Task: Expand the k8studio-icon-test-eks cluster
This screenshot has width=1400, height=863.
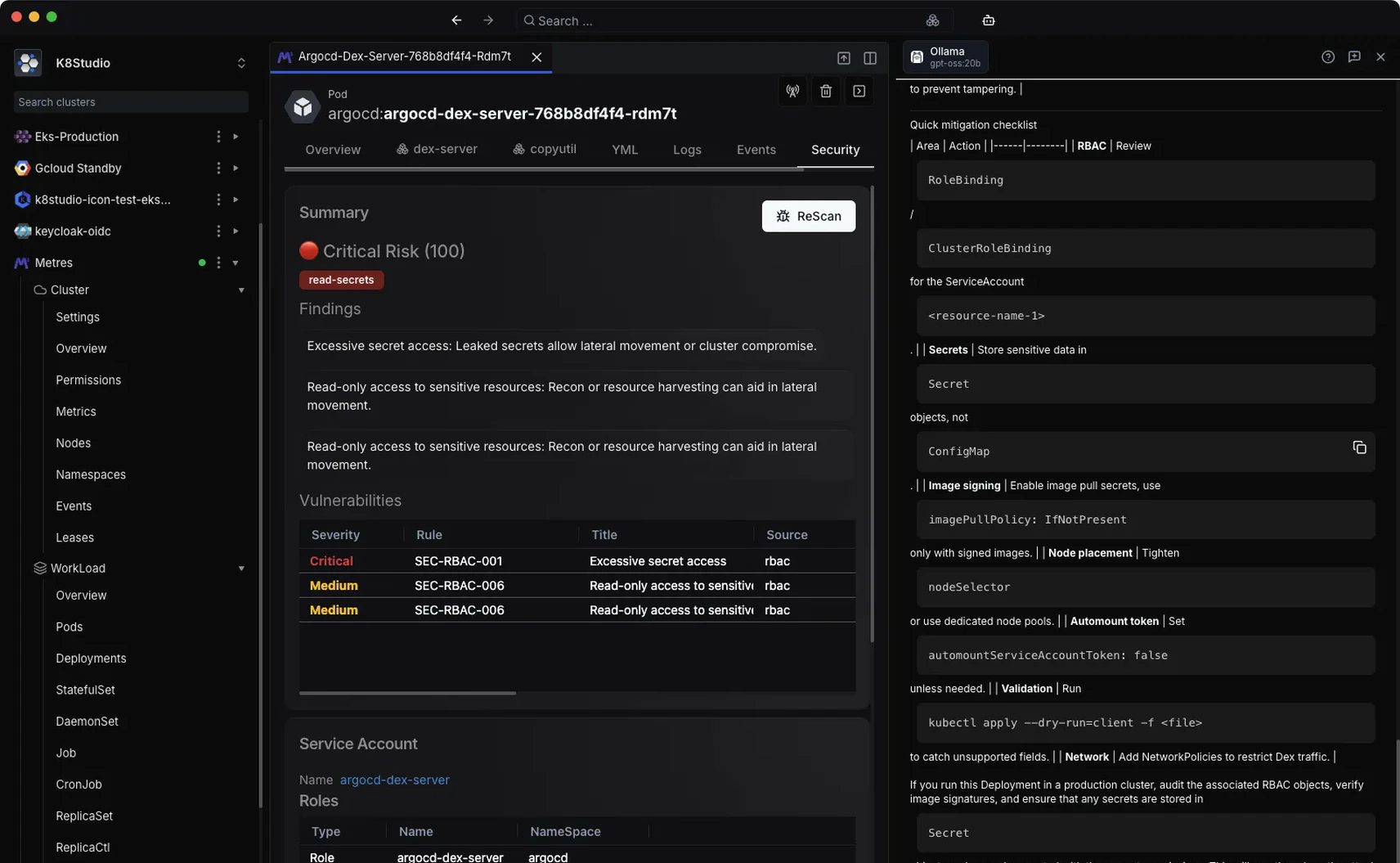Action: point(236,200)
